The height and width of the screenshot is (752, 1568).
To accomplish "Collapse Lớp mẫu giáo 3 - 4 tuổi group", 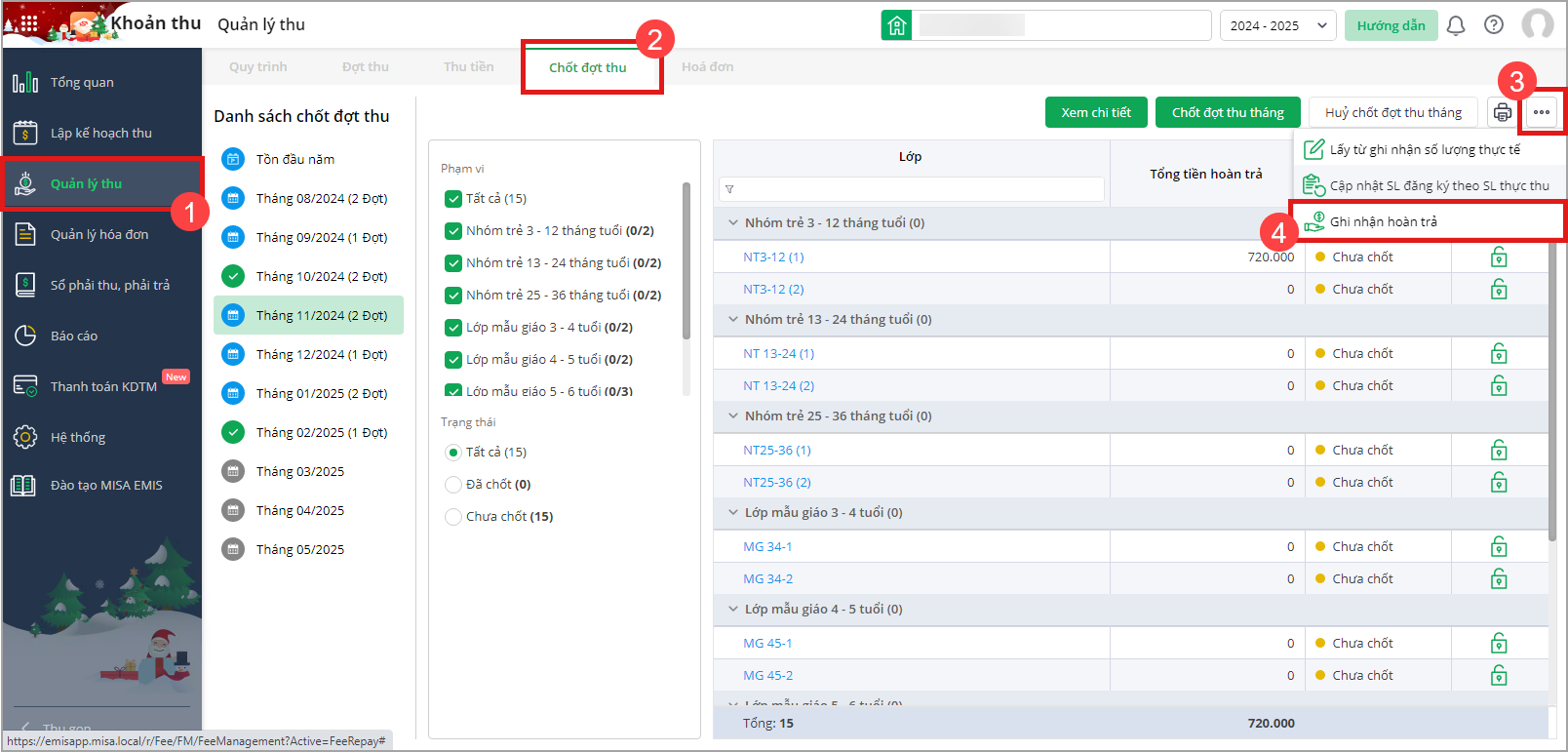I will [733, 512].
